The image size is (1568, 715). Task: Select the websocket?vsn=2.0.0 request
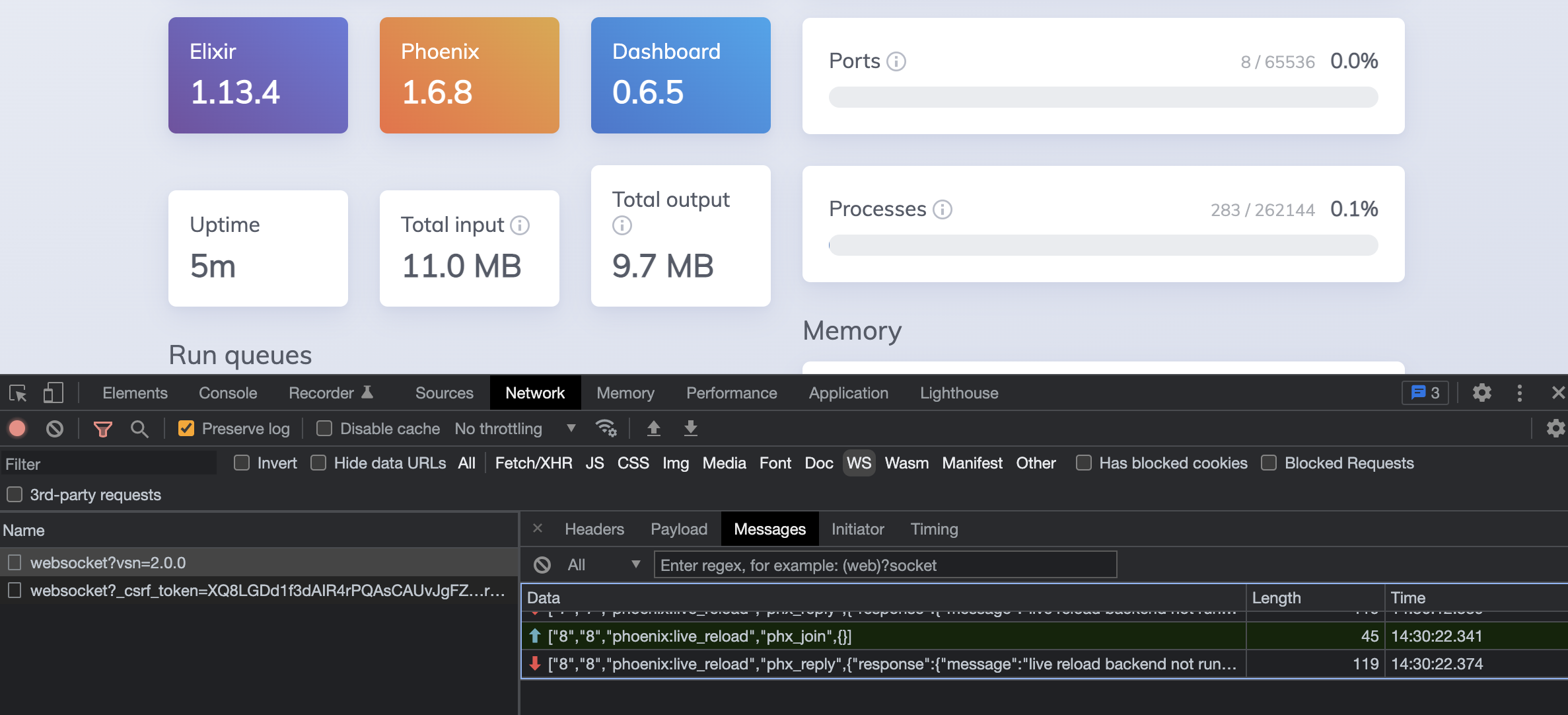tap(108, 563)
